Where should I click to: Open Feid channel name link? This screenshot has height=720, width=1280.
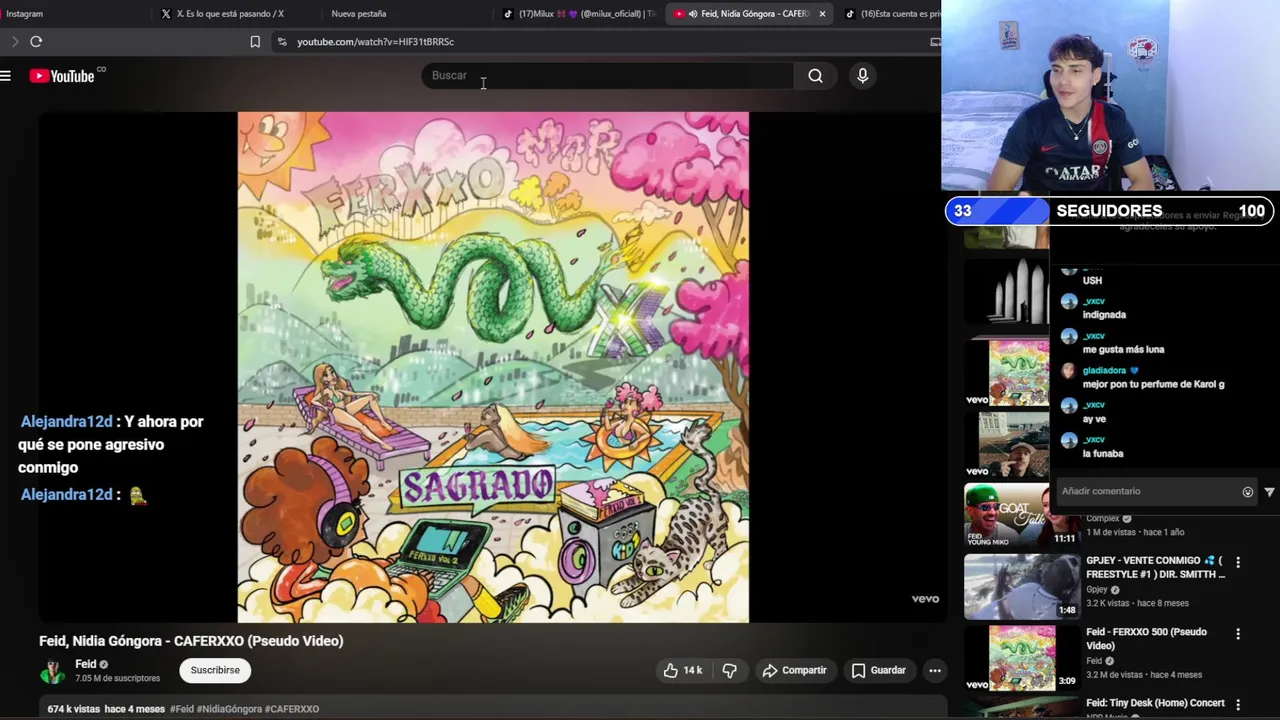coord(86,664)
